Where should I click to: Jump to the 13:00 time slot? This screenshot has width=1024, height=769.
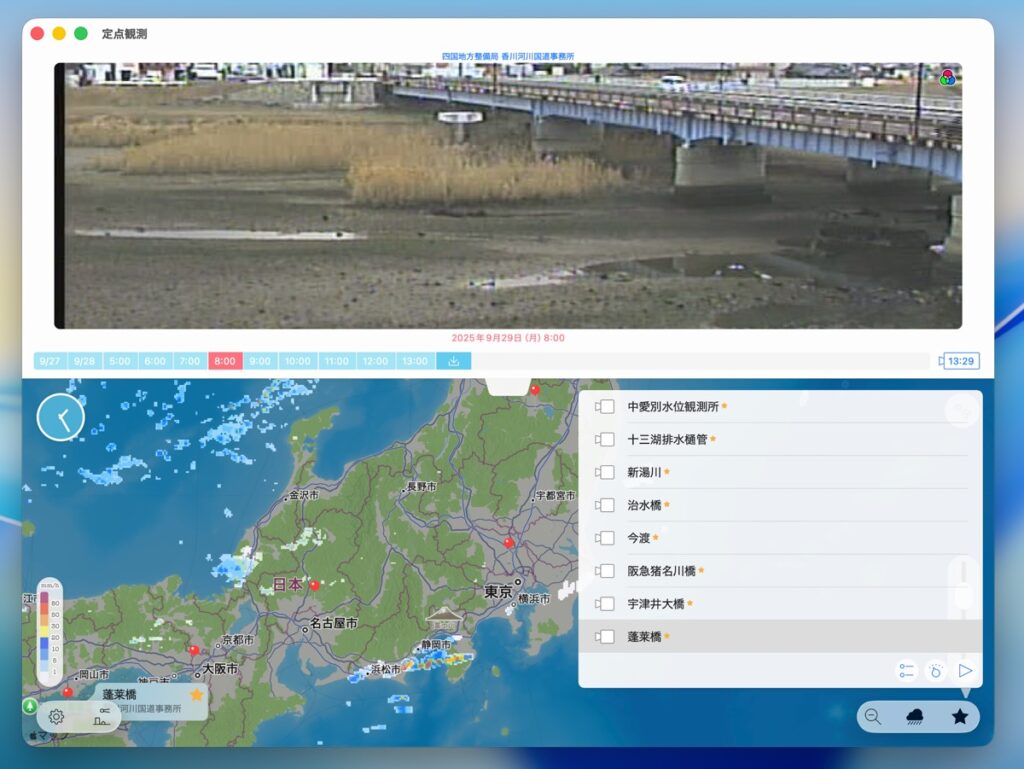[414, 361]
